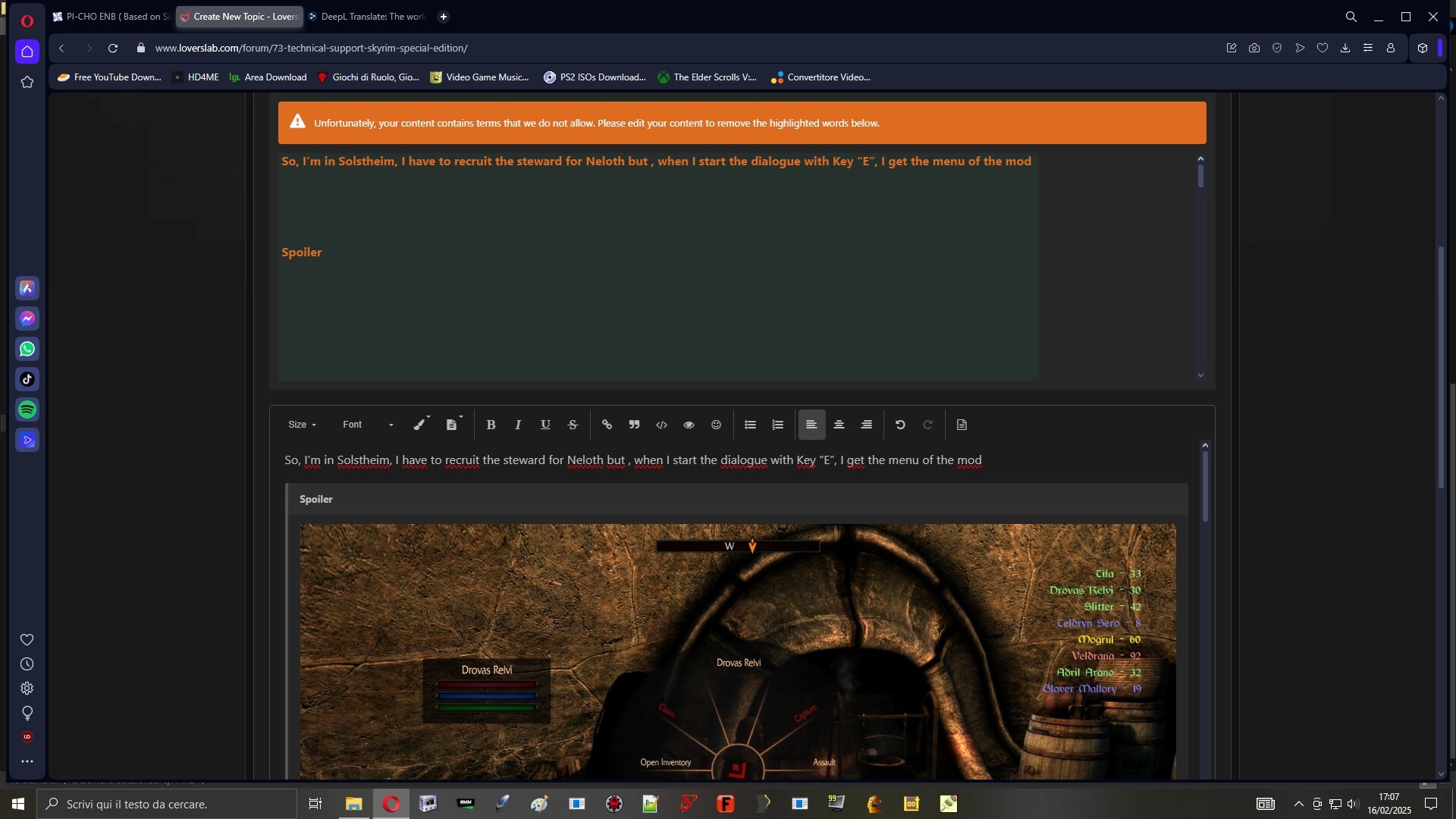Insert a quote block in the editor
Image resolution: width=1456 pixels, height=819 pixels.
(634, 425)
